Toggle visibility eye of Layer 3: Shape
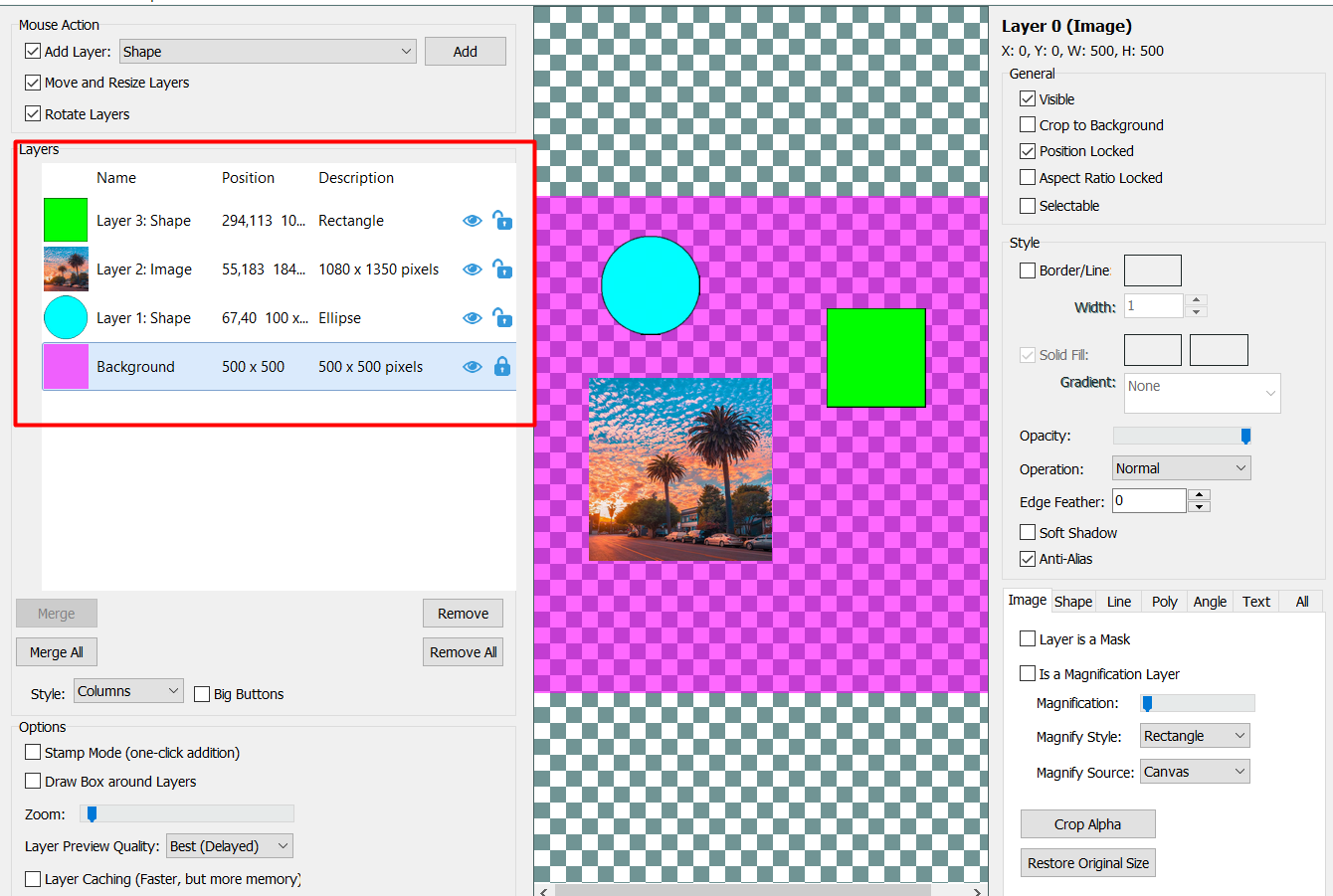 point(473,221)
